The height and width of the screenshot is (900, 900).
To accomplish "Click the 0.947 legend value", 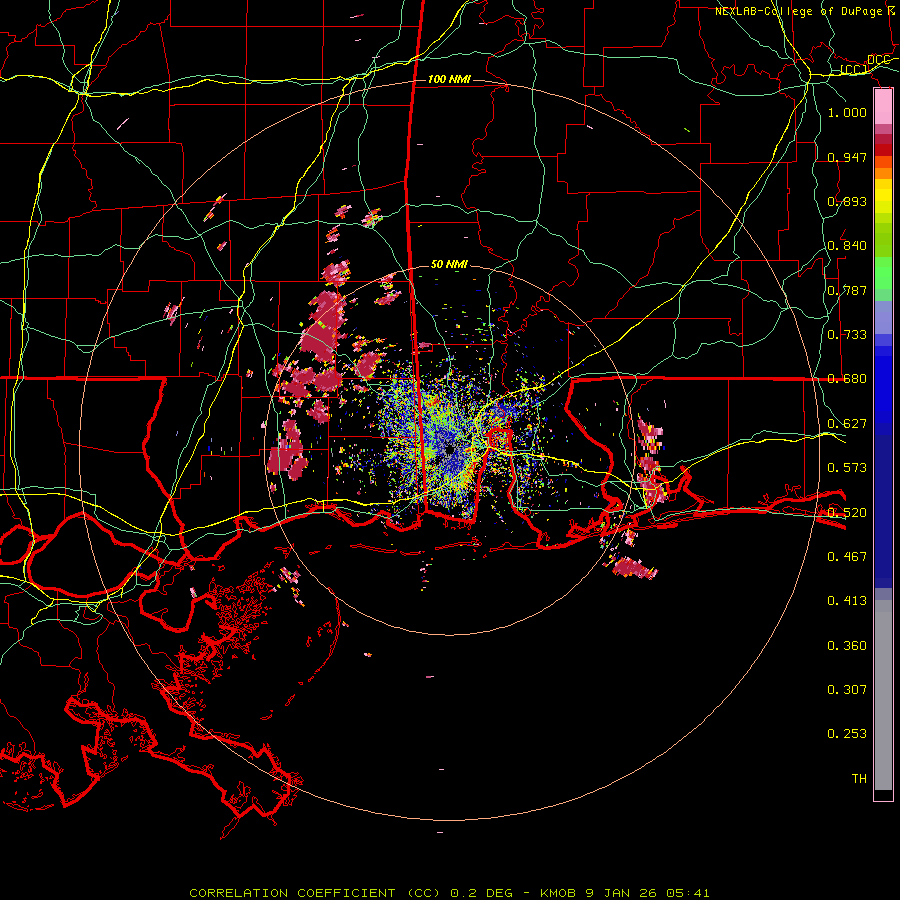I will (x=847, y=157).
